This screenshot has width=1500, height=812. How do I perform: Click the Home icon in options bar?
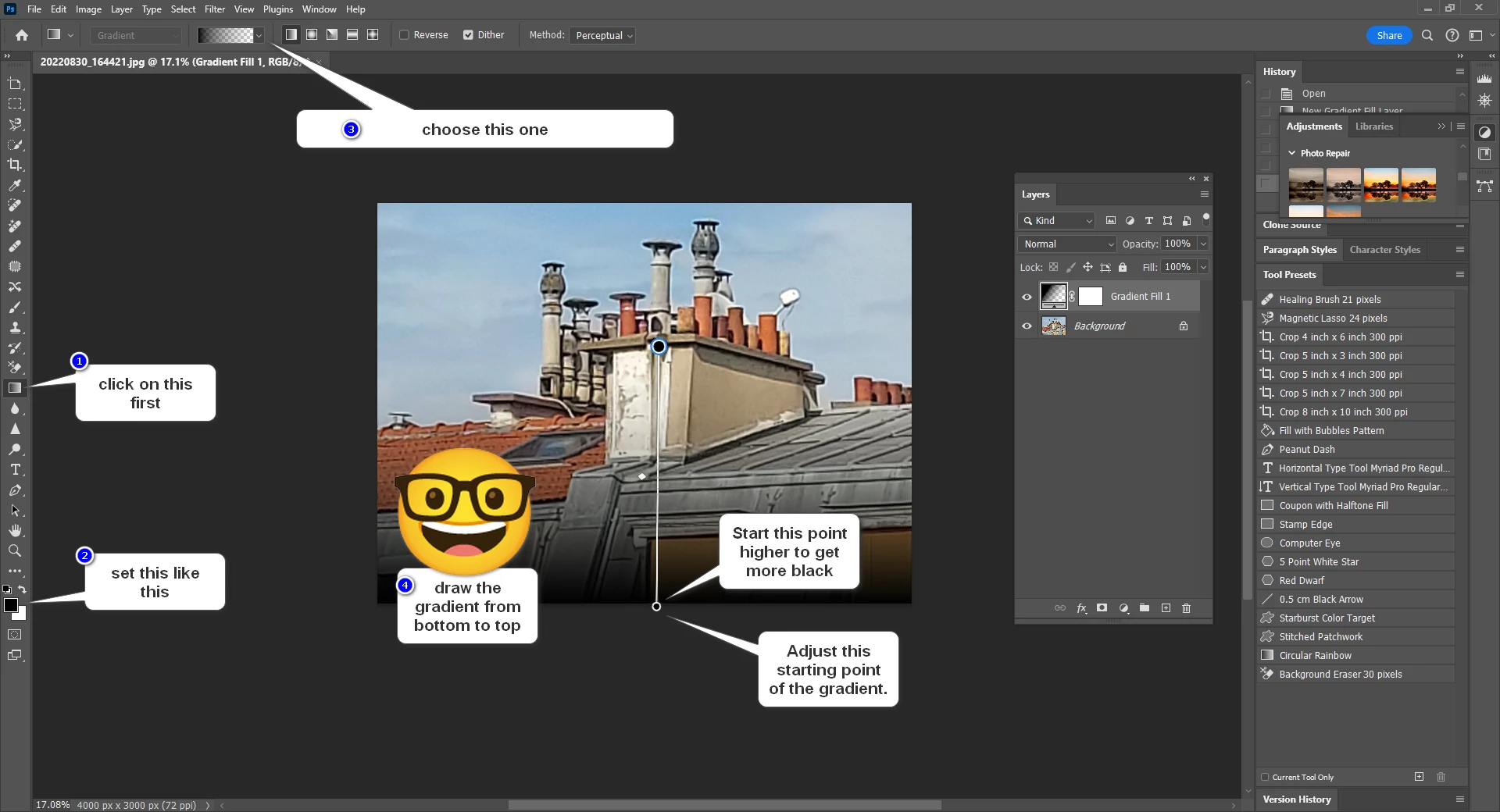22,35
